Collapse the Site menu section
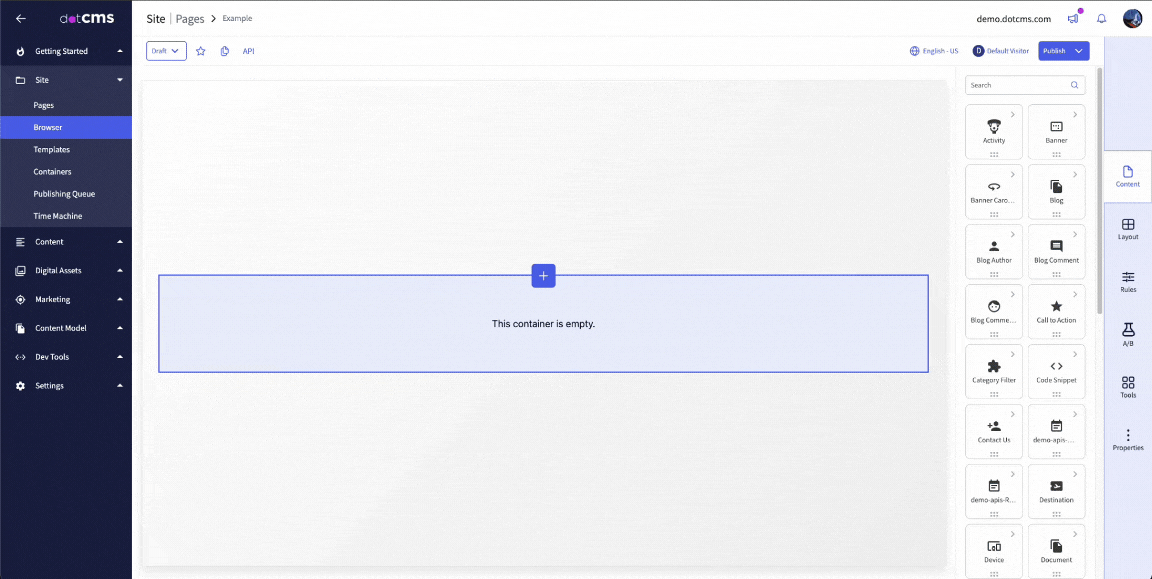 tap(120, 80)
